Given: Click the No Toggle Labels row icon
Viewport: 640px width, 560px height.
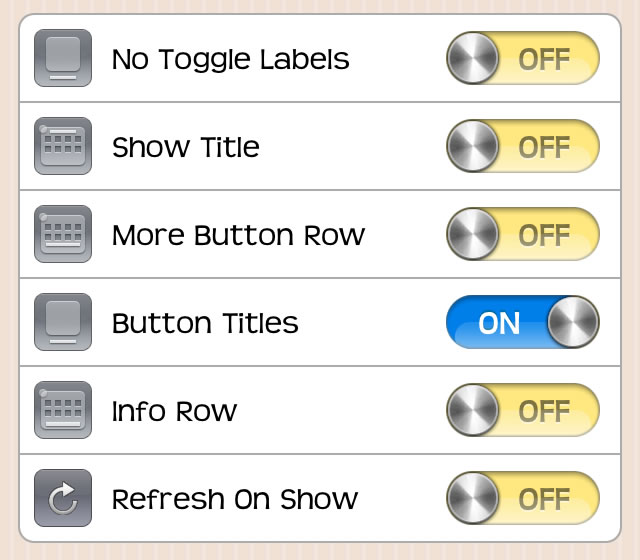Looking at the screenshot, I should [63, 58].
